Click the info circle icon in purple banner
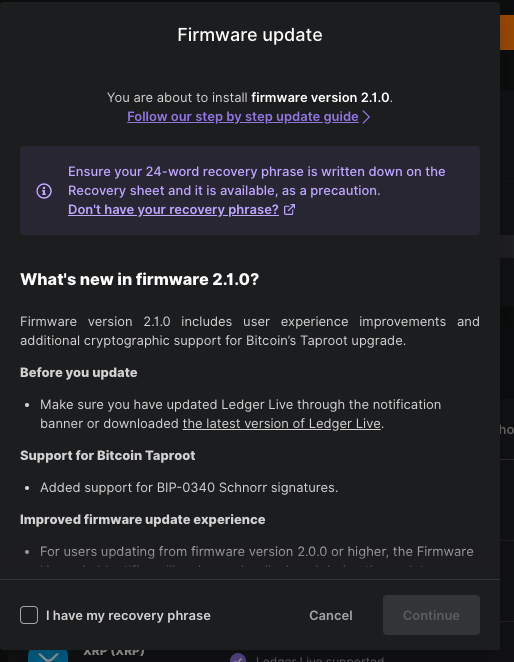The width and height of the screenshot is (514, 662). point(44,191)
